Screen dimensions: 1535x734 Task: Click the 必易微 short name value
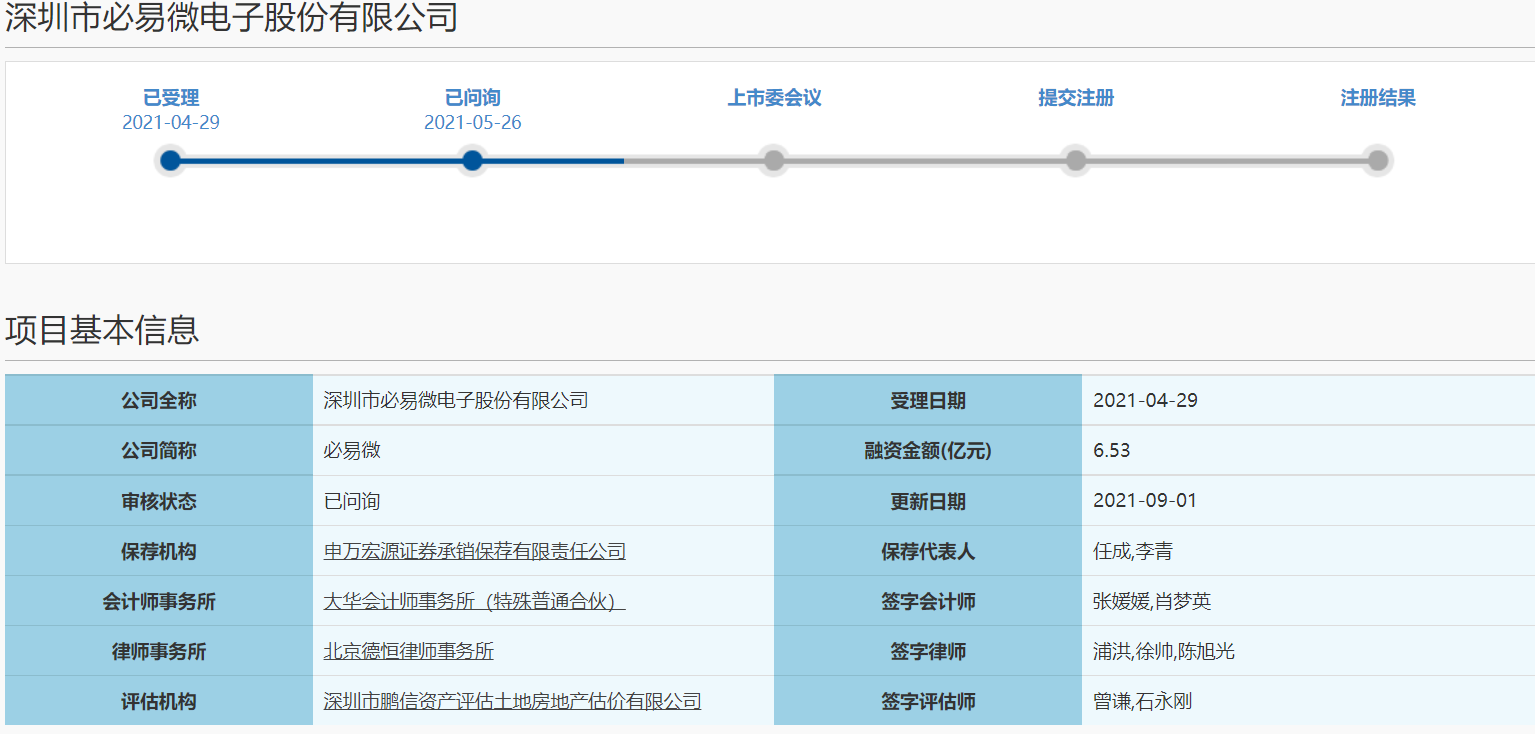pyautogui.click(x=352, y=450)
